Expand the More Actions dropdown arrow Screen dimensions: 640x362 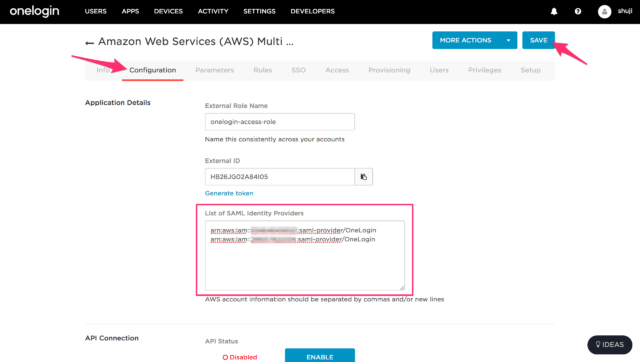(508, 40)
